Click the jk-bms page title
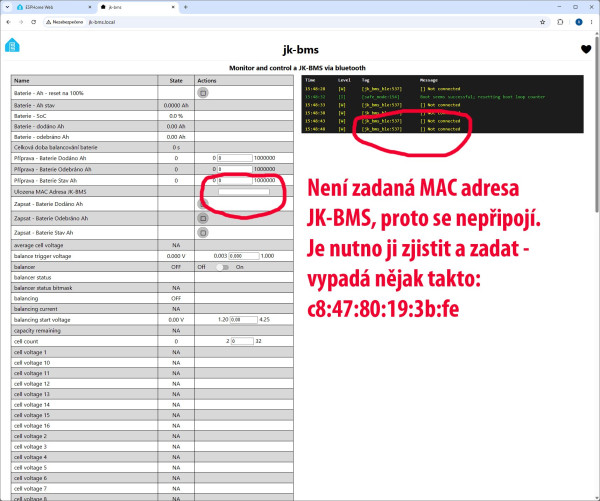Screen dimensions: 600x501 pyautogui.click(x=300, y=50)
